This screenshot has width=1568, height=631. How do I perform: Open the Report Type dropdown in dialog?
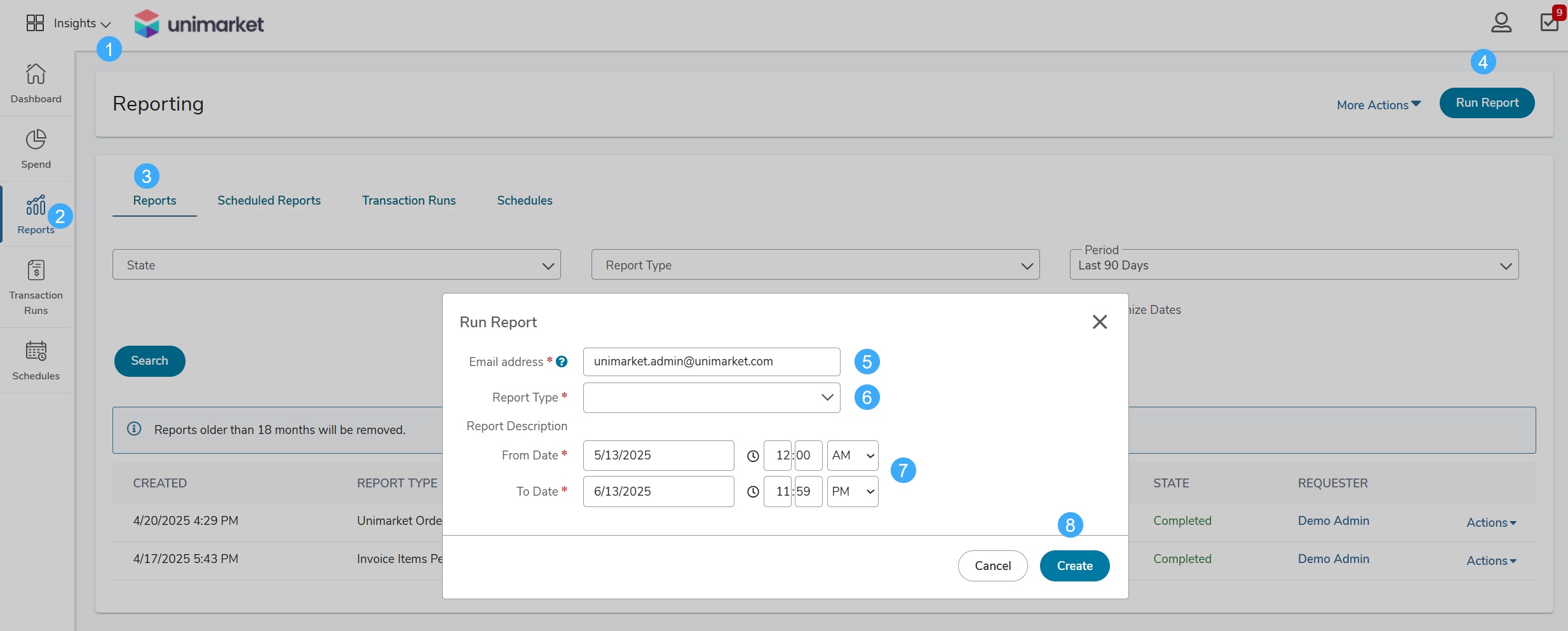(712, 397)
